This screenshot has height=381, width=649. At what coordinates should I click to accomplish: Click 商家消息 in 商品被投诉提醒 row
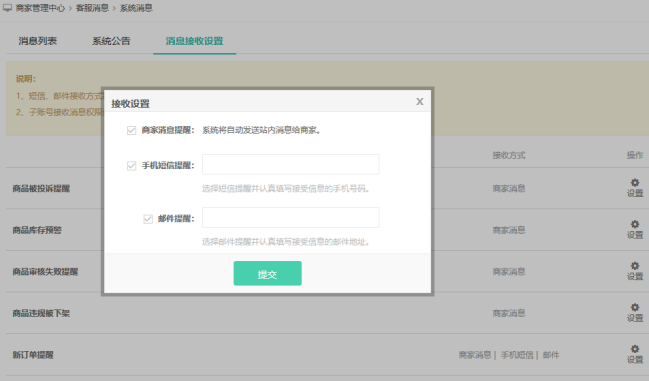click(509, 189)
